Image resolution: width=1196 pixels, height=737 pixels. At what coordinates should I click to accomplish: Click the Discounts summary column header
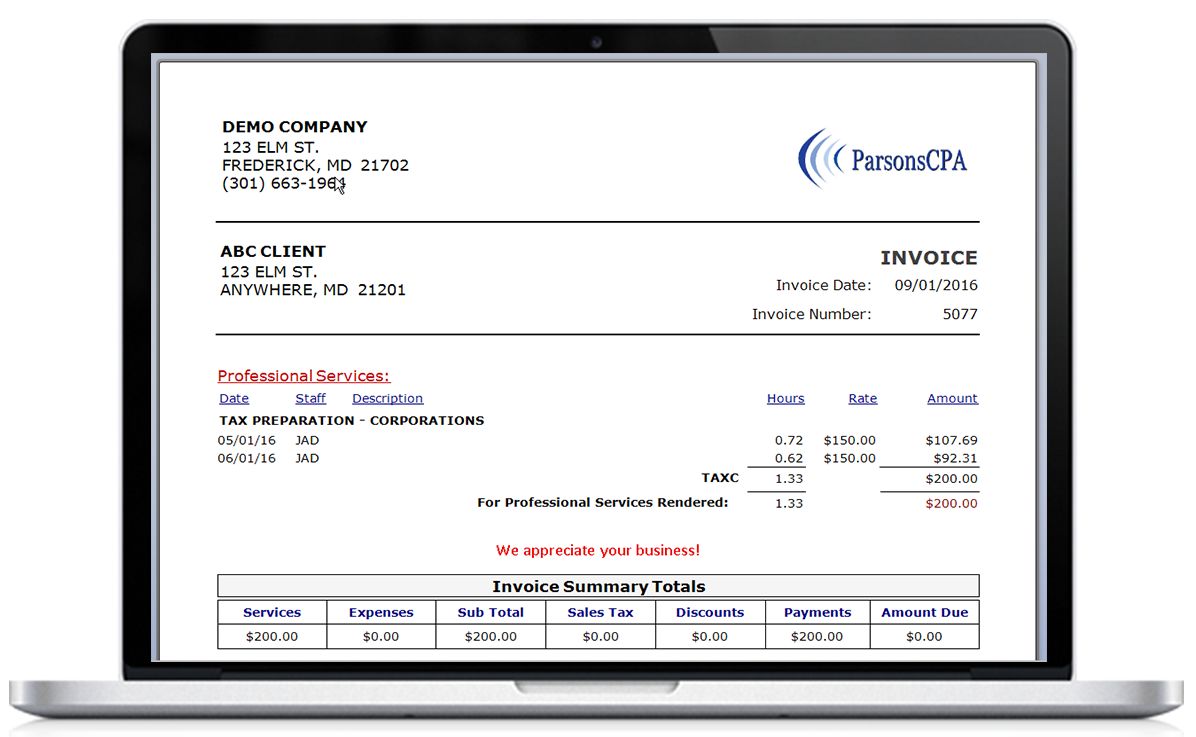710,613
